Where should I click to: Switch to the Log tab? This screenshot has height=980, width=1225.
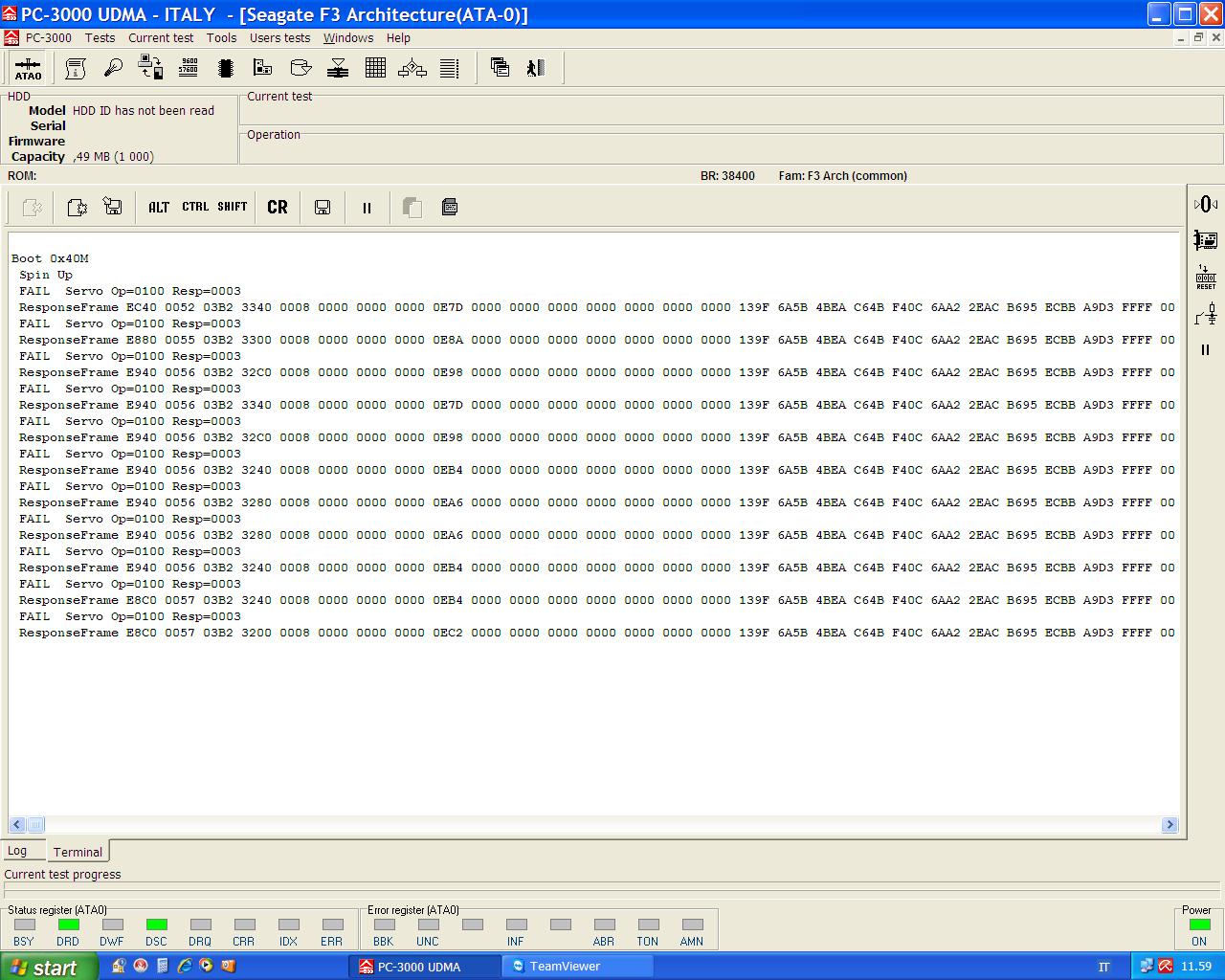point(17,851)
